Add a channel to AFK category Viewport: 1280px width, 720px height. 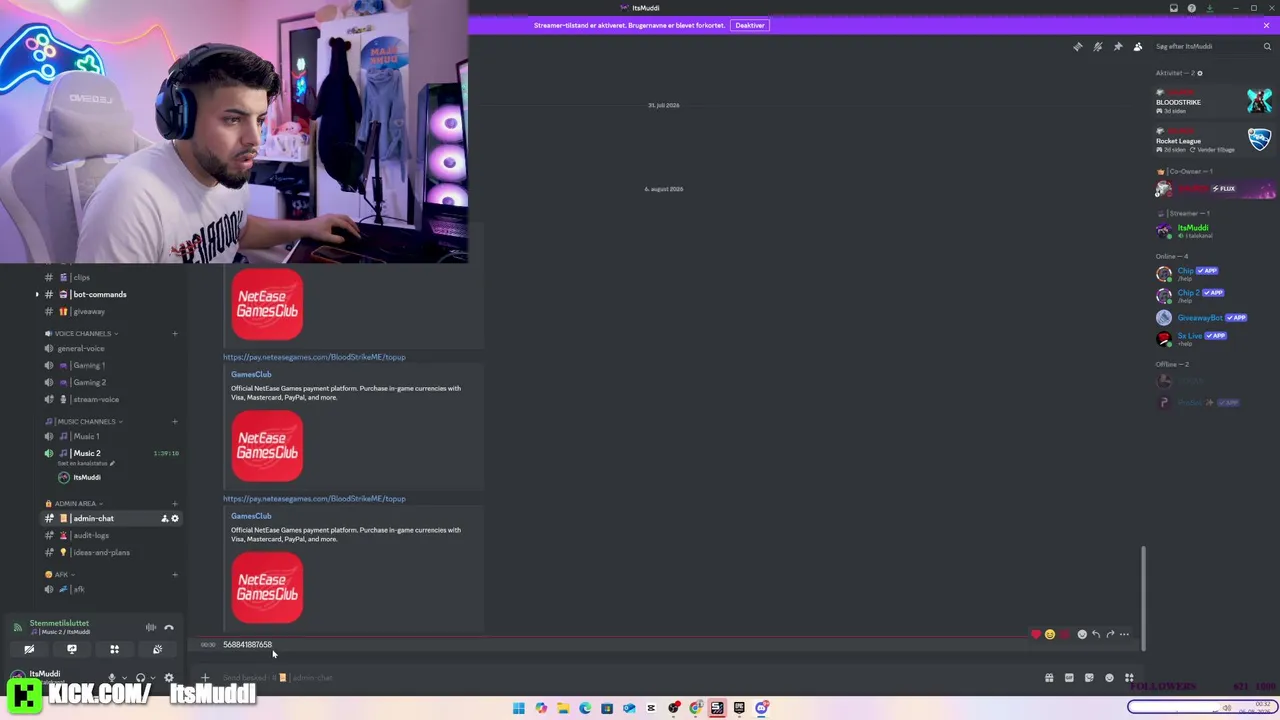tap(175, 575)
